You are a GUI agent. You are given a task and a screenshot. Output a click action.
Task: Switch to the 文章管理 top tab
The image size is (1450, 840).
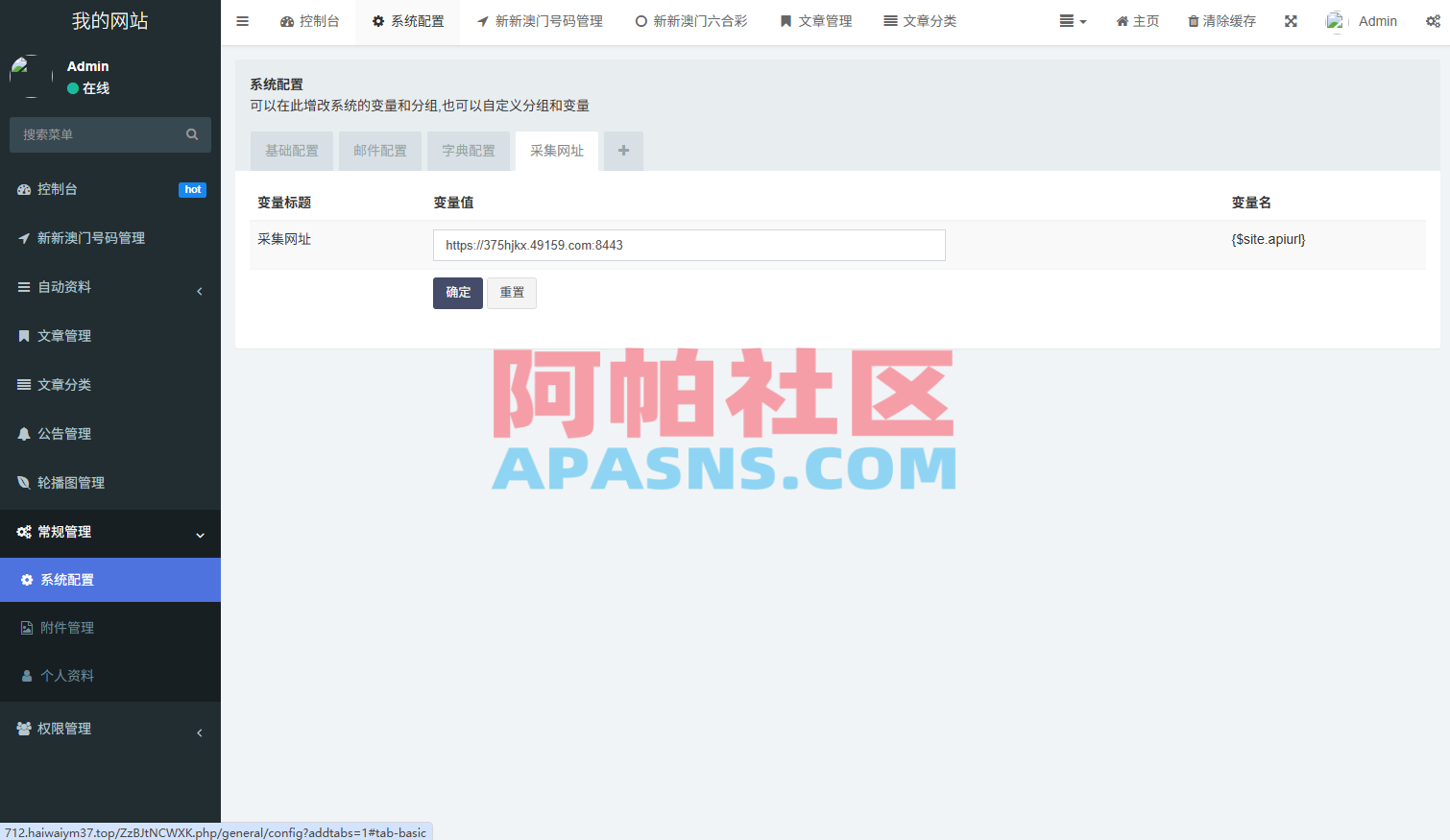(816, 21)
